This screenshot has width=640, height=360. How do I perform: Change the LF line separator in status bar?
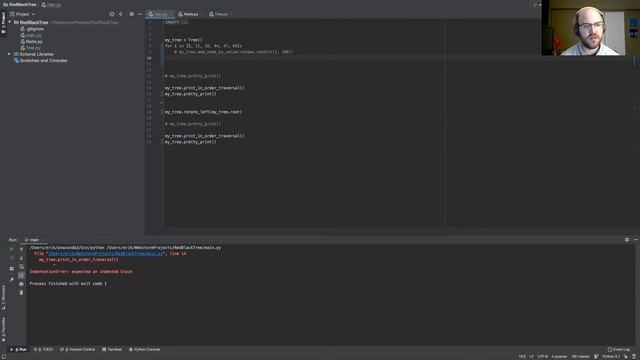(531, 356)
